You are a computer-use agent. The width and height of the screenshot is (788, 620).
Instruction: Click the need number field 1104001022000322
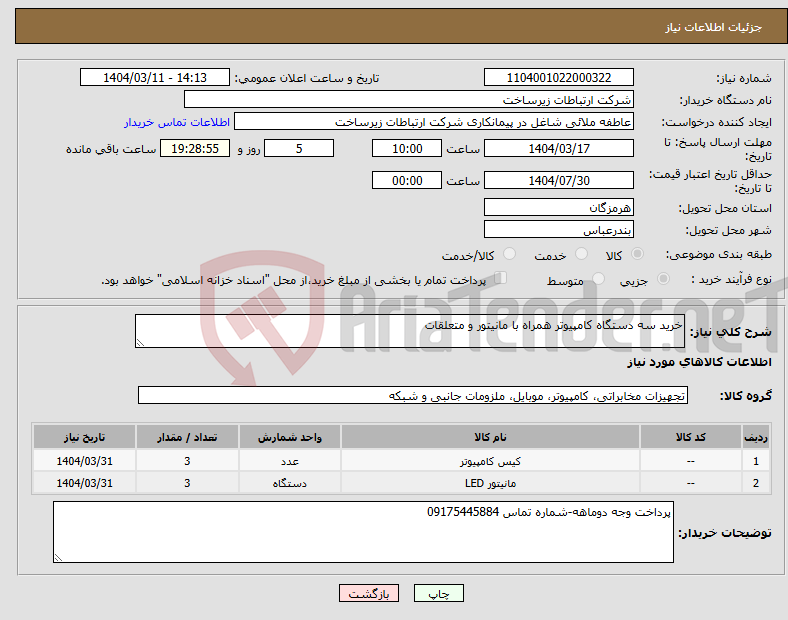pyautogui.click(x=558, y=77)
